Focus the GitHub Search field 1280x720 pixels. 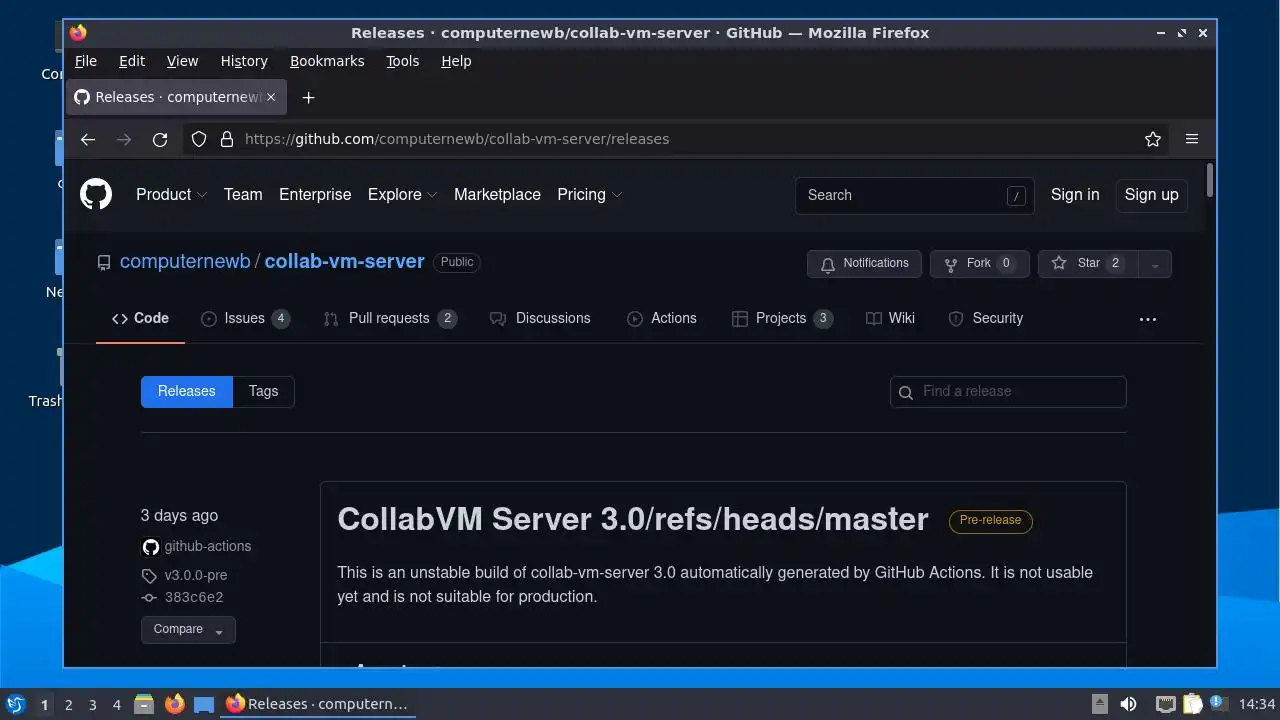915,195
